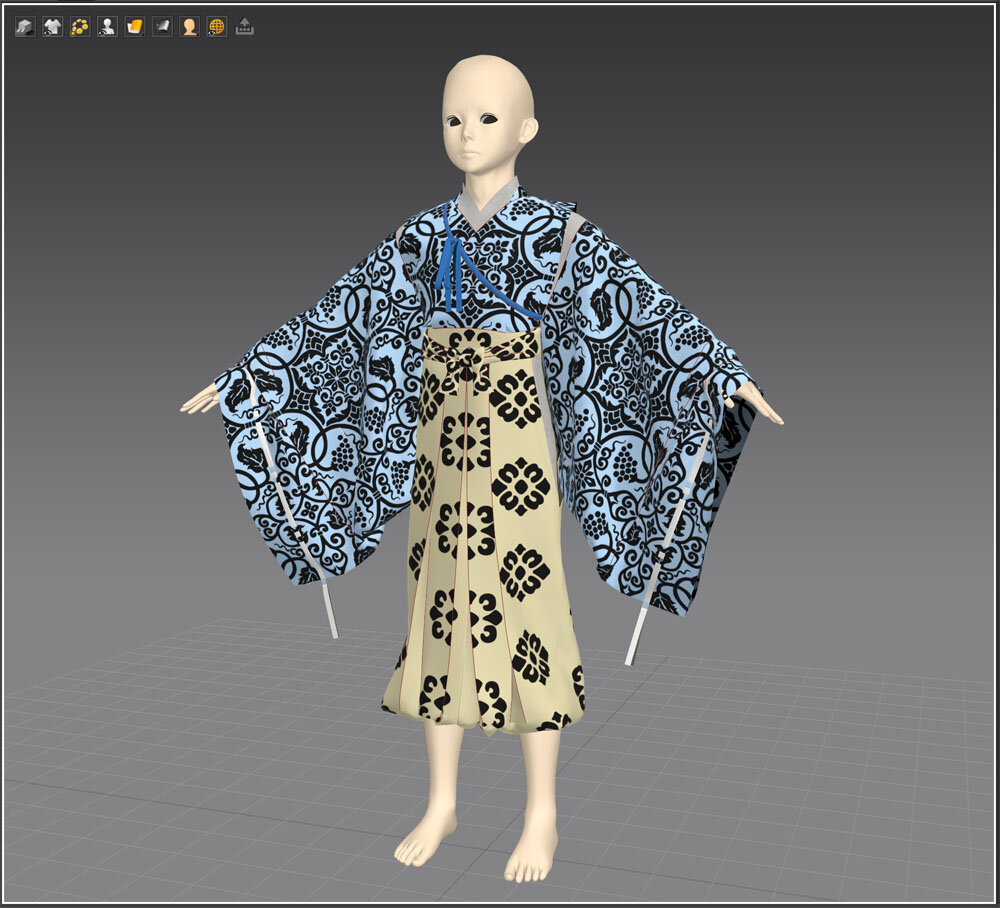1000x908 pixels.
Task: Toggle the orange grid globe visibility icon
Action: [216, 27]
